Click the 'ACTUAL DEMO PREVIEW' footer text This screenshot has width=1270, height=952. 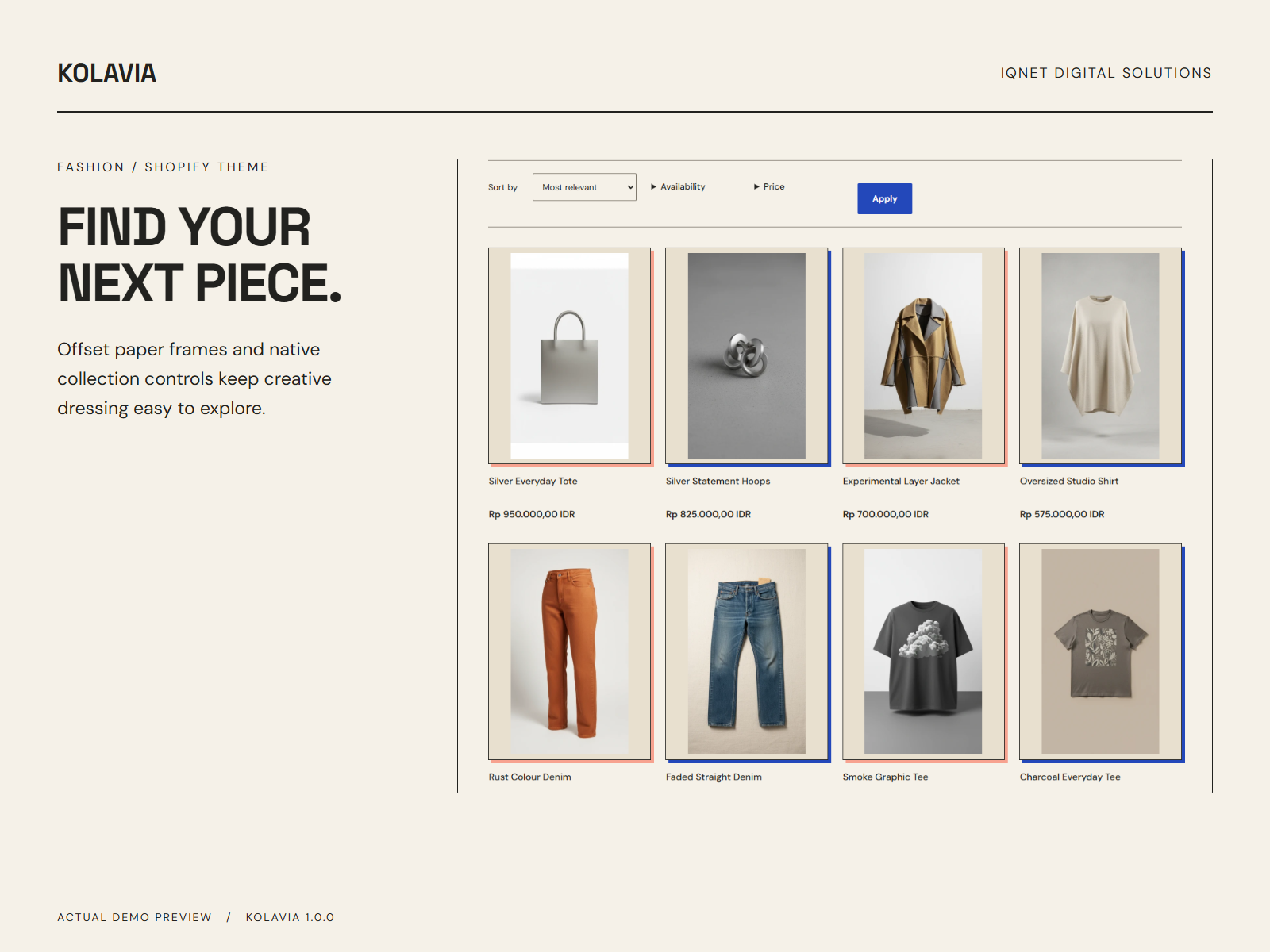(134, 917)
